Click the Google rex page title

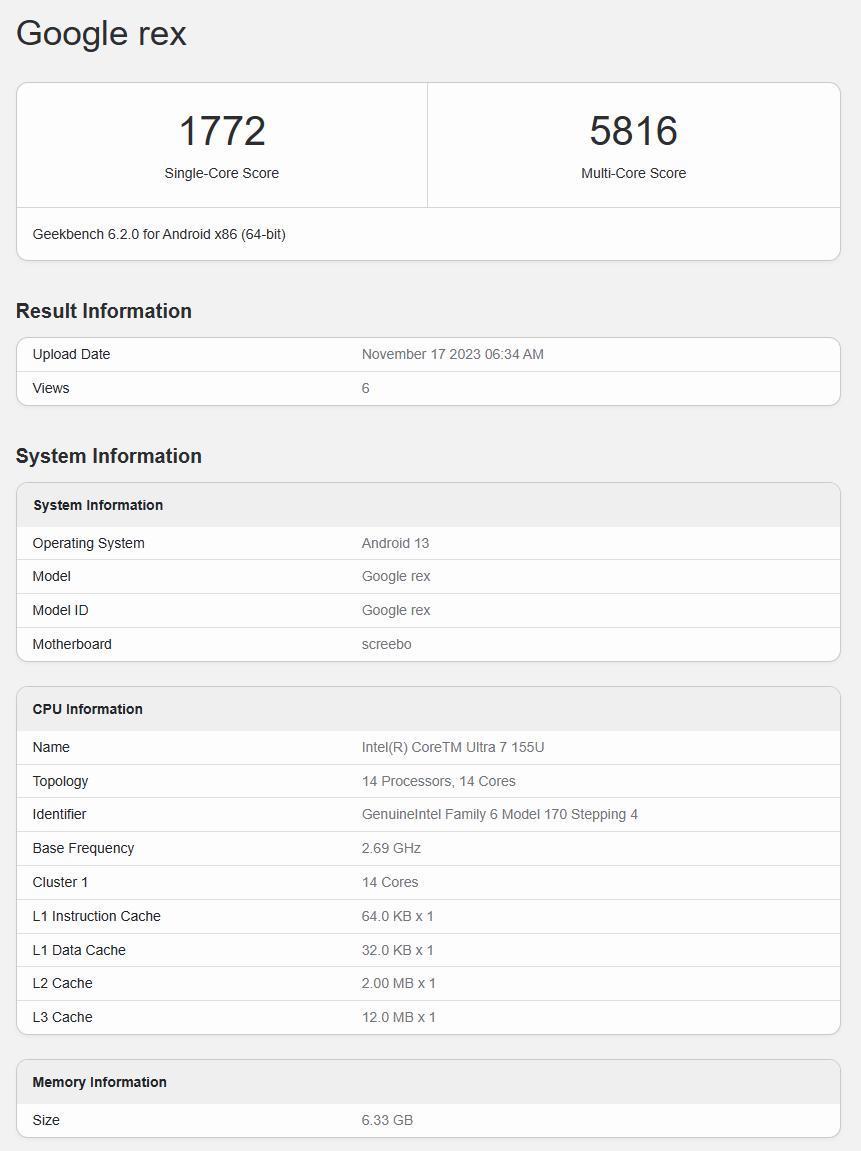(x=101, y=33)
